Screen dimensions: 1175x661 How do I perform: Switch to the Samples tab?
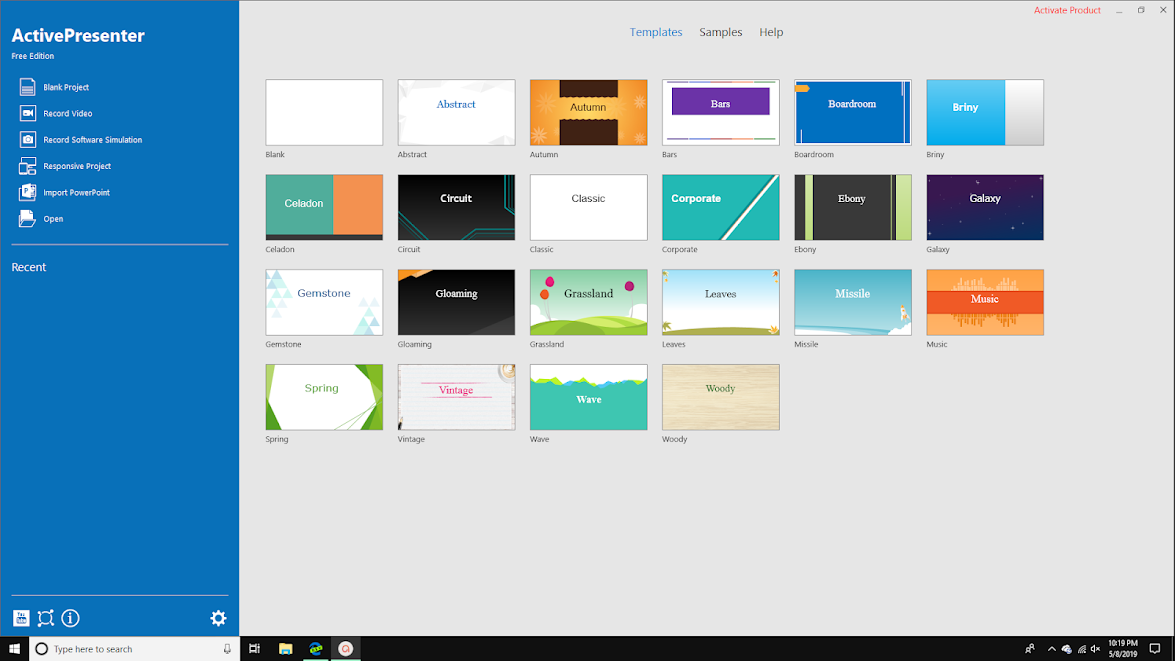pos(720,32)
